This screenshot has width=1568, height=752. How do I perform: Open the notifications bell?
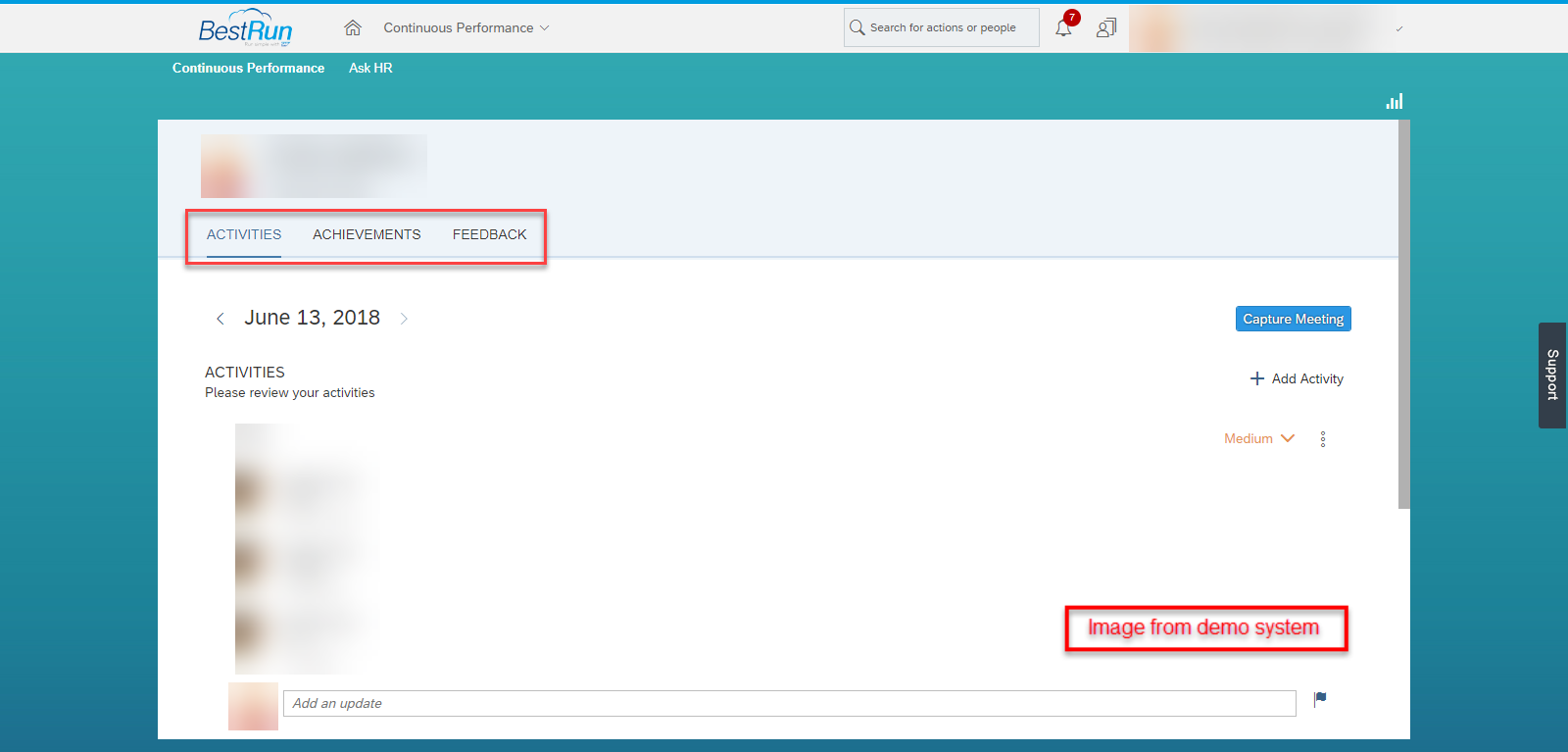1063,27
